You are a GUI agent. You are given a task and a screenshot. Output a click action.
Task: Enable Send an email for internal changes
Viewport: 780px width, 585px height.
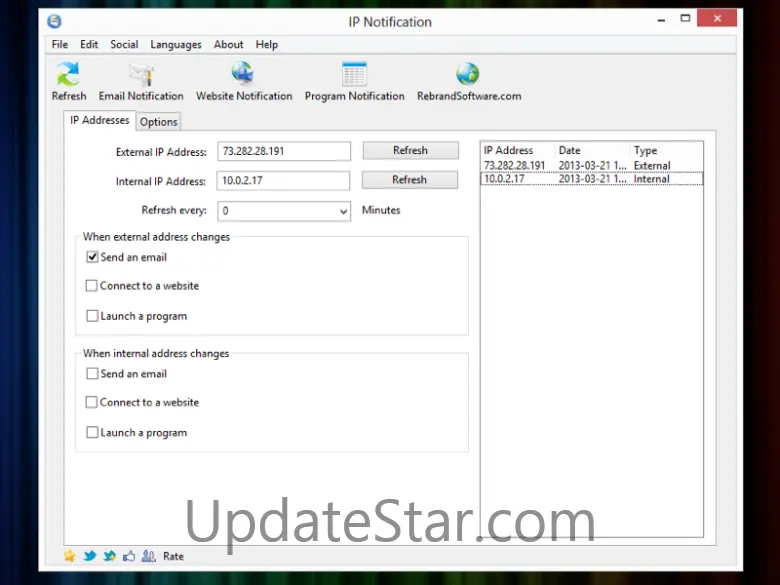(x=92, y=374)
